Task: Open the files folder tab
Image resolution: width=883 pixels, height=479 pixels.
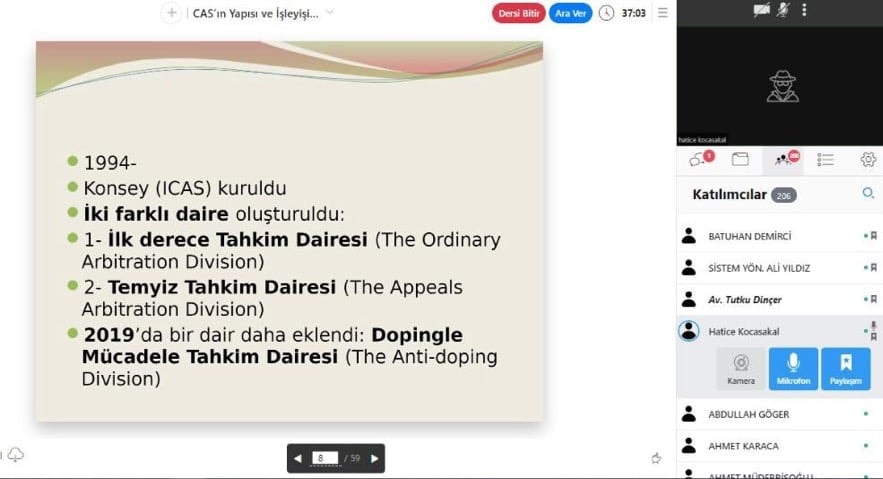Action: click(x=740, y=159)
